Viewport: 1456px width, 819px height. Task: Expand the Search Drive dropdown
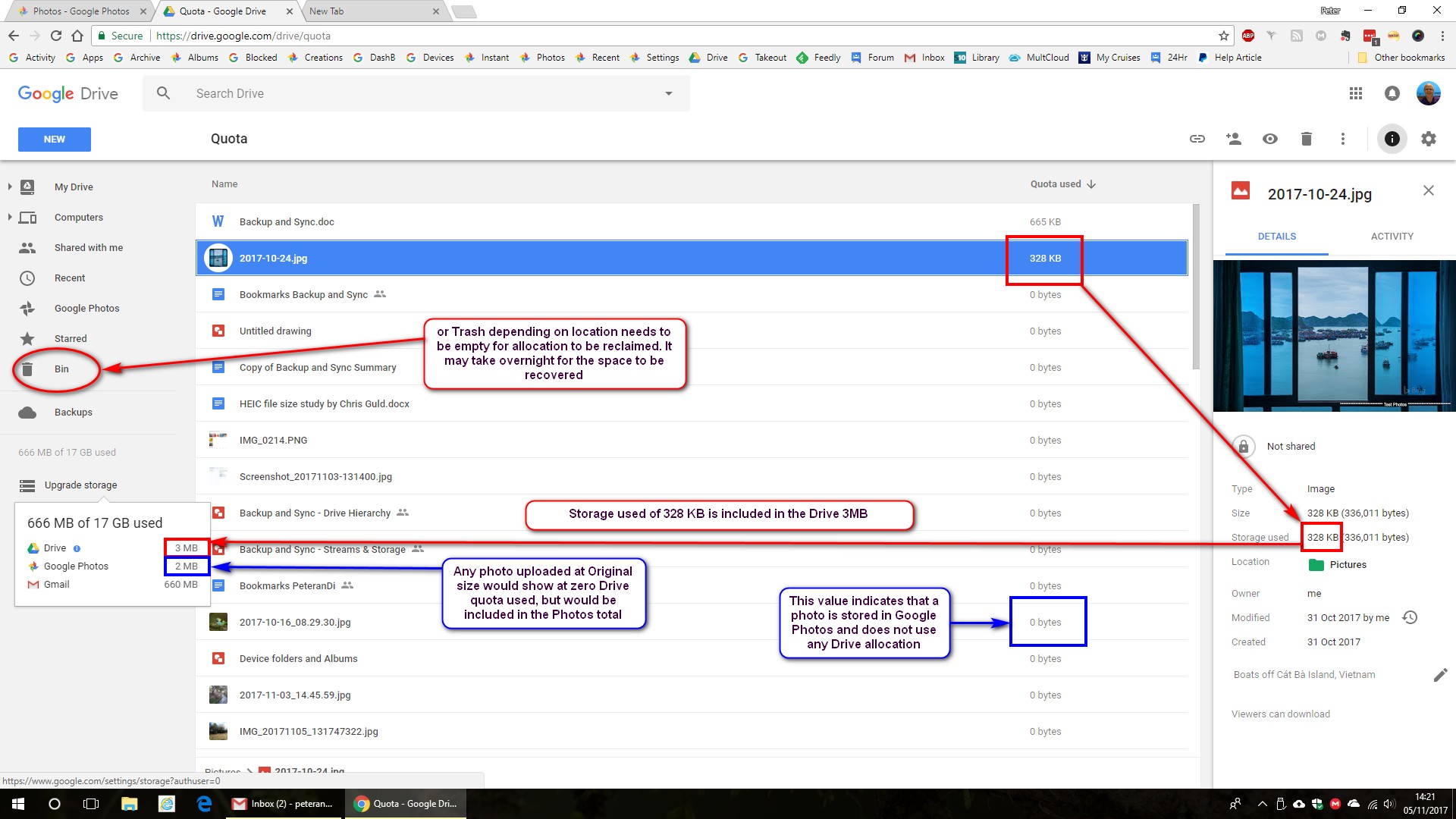670,93
